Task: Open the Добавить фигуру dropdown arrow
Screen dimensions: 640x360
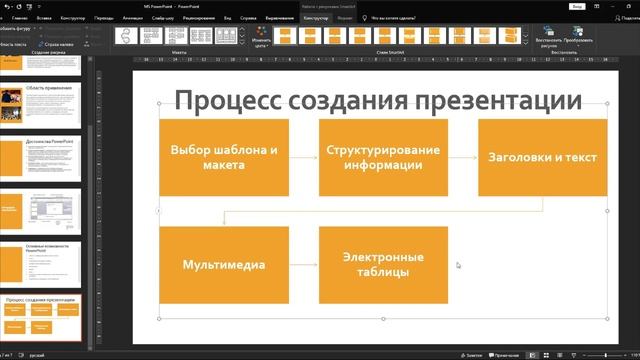Action: tap(35, 29)
